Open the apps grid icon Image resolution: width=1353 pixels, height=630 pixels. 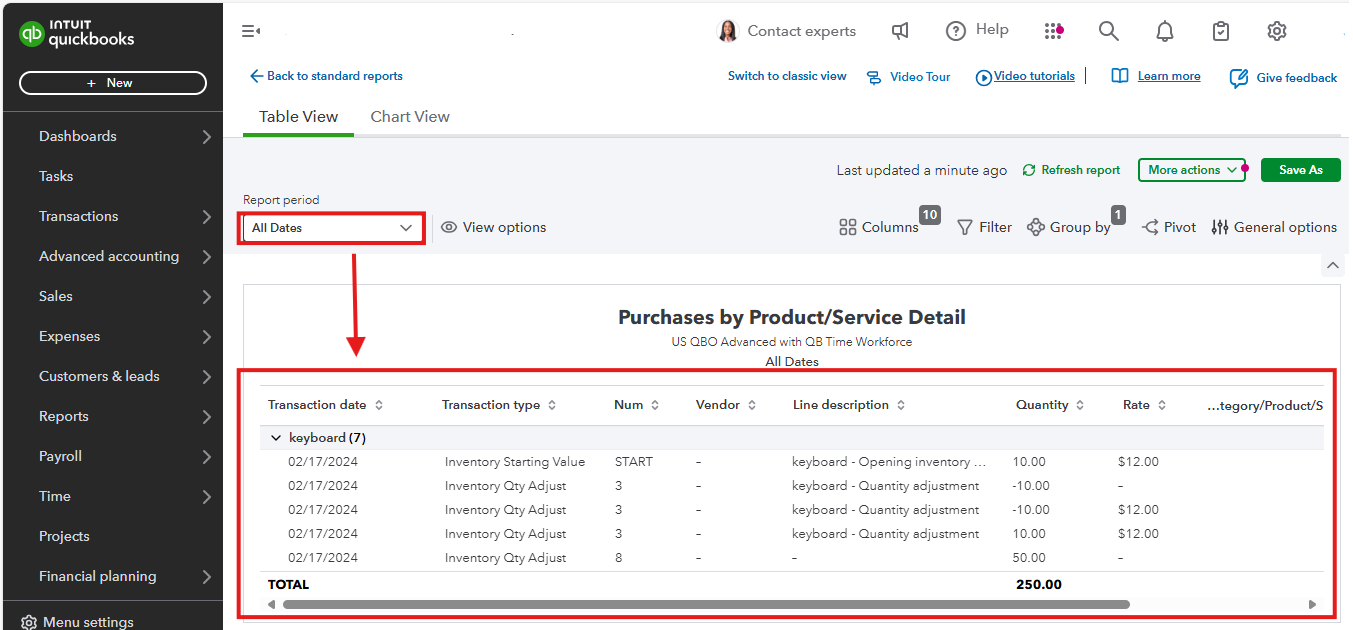pos(1053,31)
